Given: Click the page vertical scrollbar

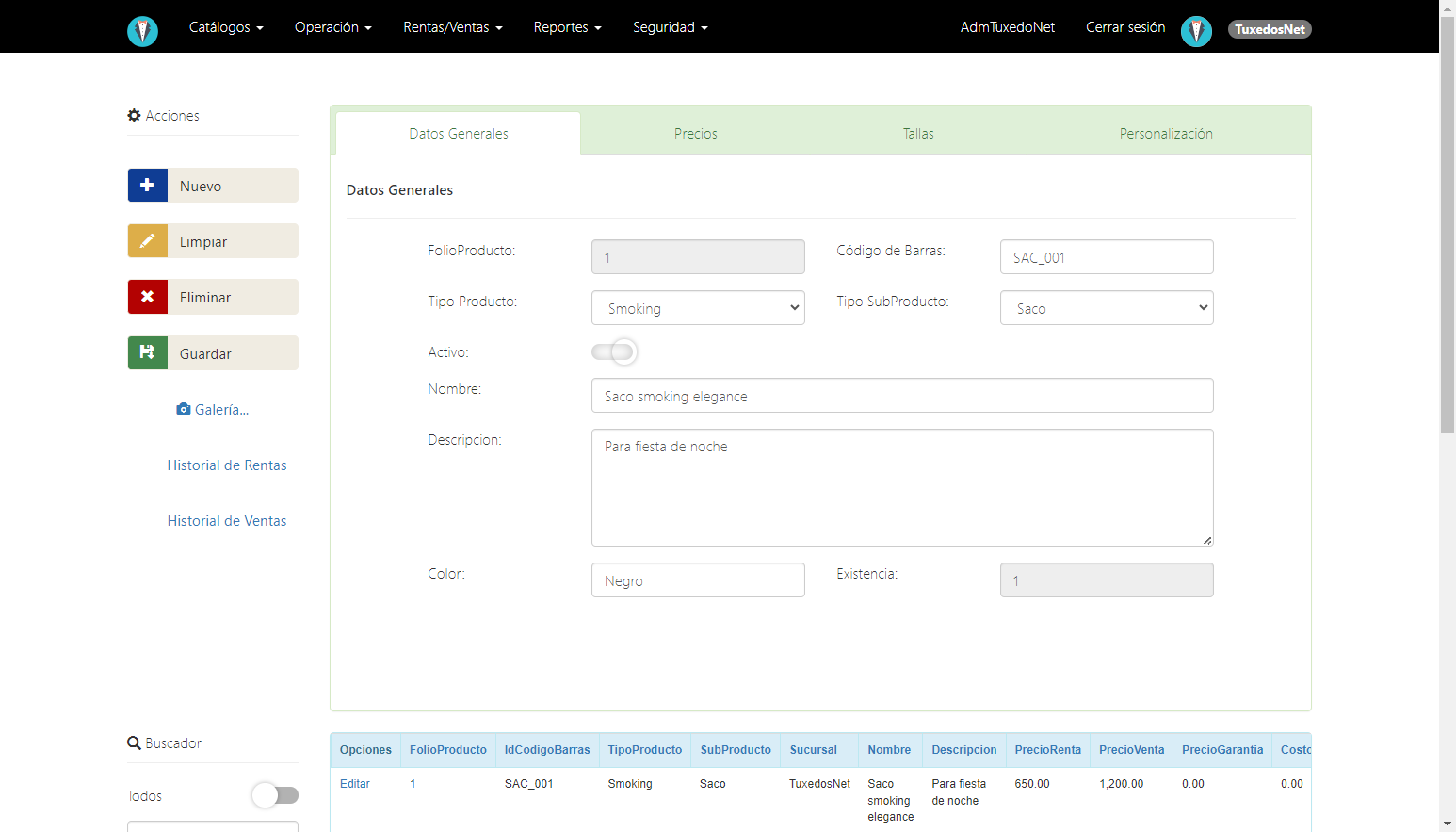Looking at the screenshot, I should click(1448, 224).
